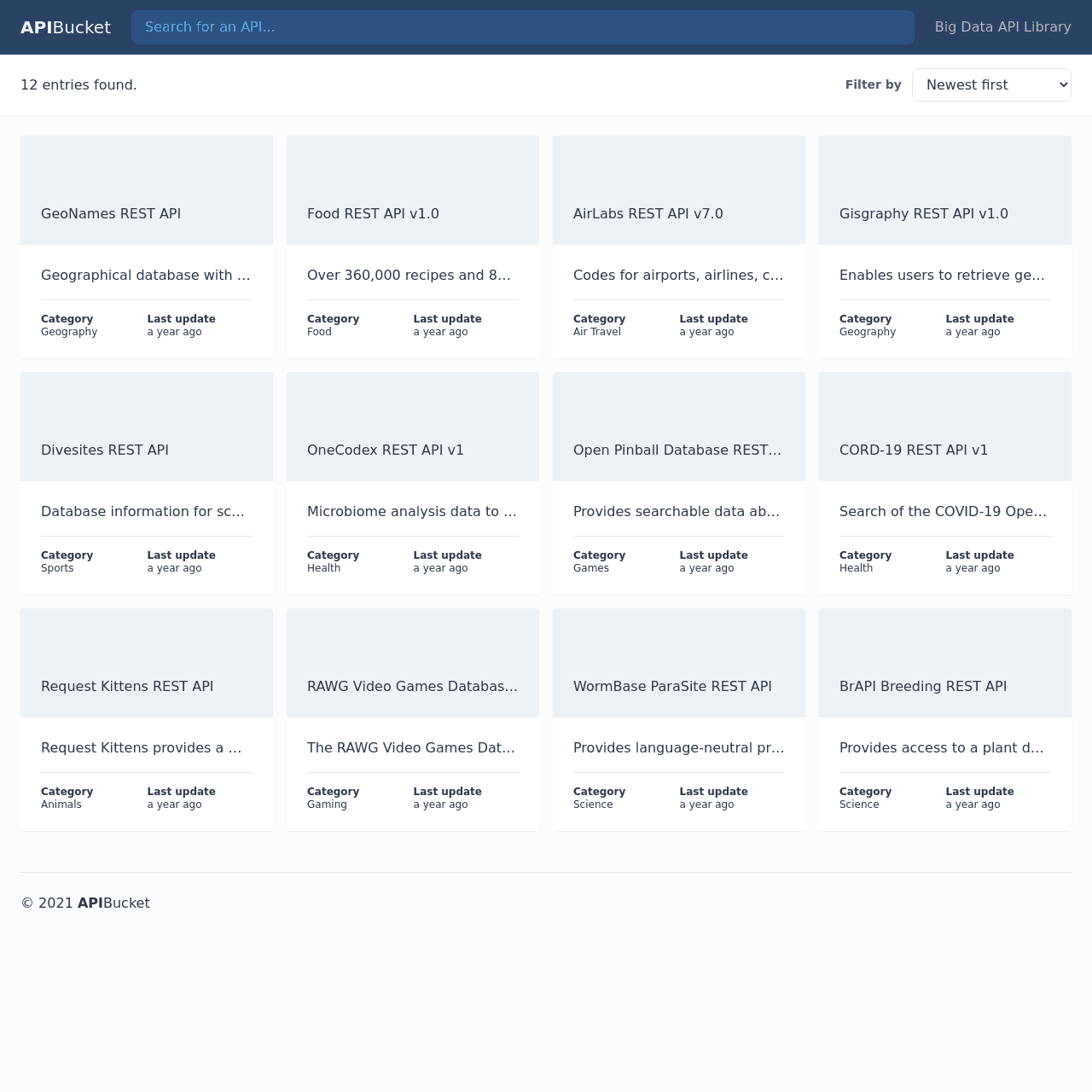Open the BrAPI Breeding REST API card
1092x1092 pixels.
click(945, 719)
